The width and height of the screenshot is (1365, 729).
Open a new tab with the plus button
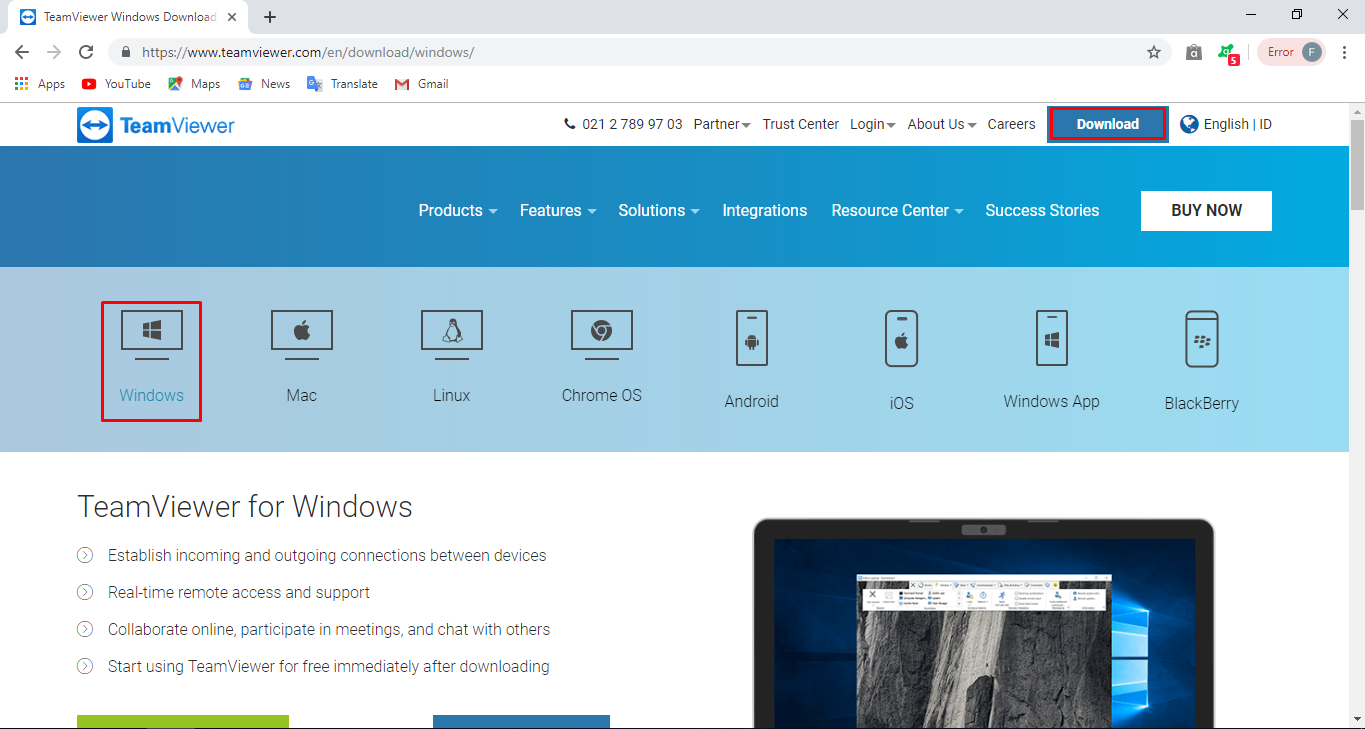pyautogui.click(x=270, y=17)
